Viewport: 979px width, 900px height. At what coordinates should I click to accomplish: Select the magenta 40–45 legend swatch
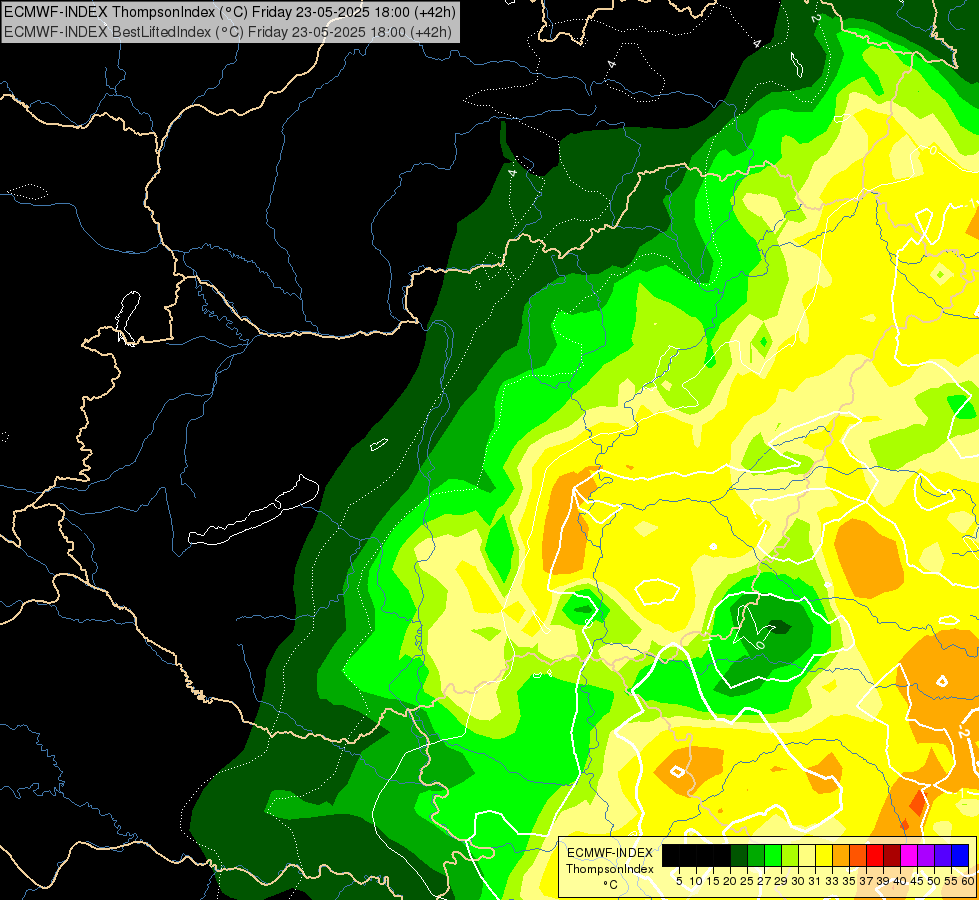(908, 855)
